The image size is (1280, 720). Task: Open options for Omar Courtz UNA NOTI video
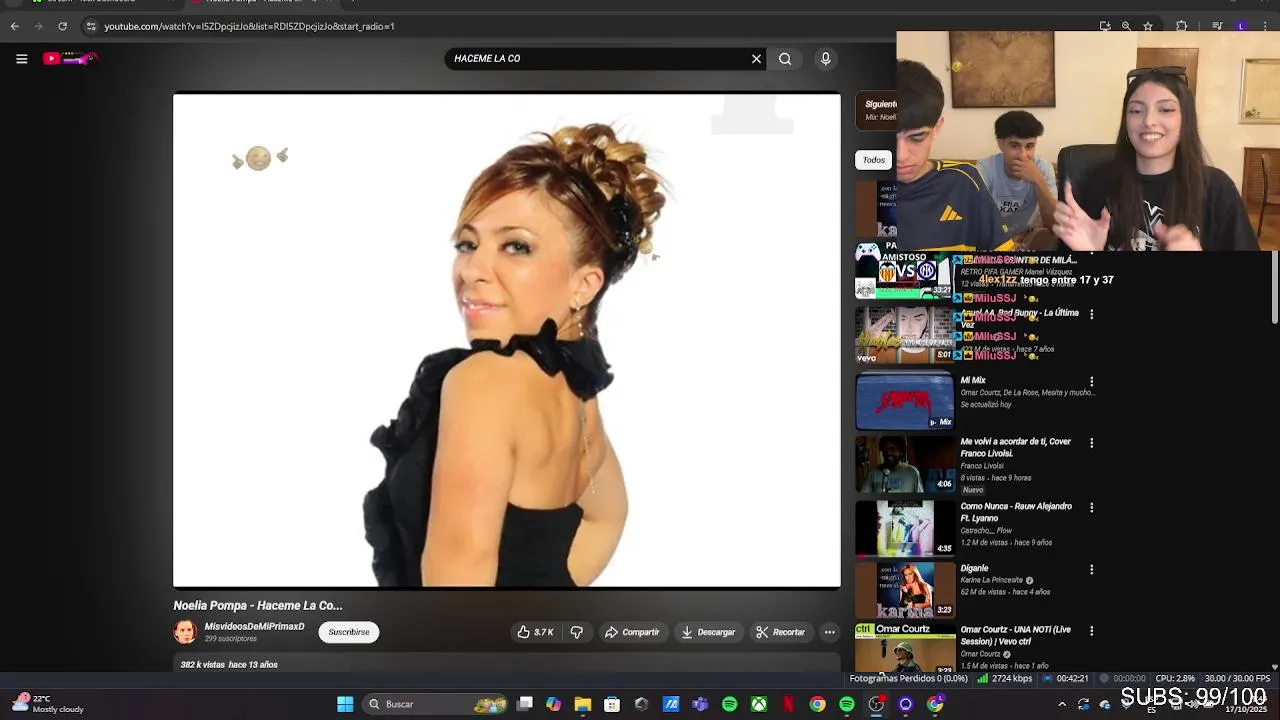tap(1091, 631)
